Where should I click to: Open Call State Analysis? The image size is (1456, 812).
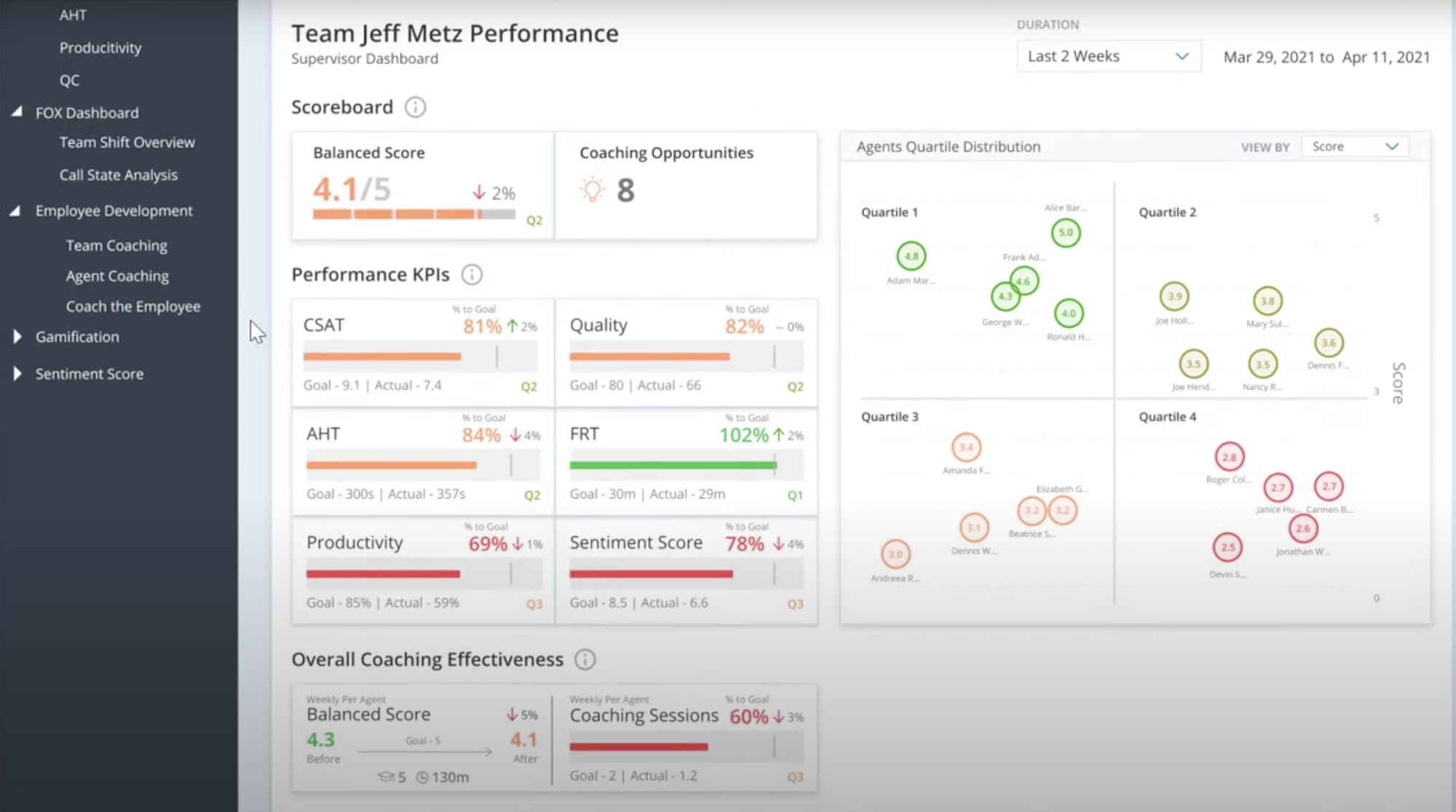[x=119, y=175]
